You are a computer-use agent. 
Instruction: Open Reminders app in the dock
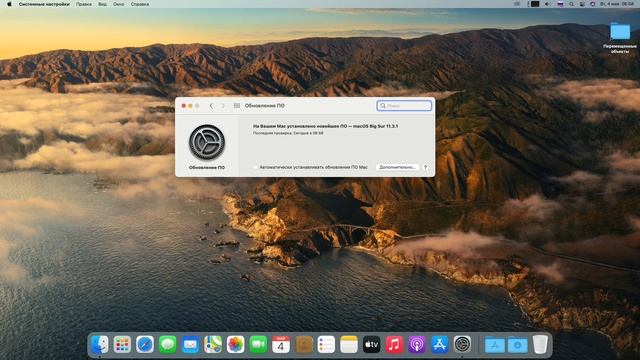[x=326, y=344]
